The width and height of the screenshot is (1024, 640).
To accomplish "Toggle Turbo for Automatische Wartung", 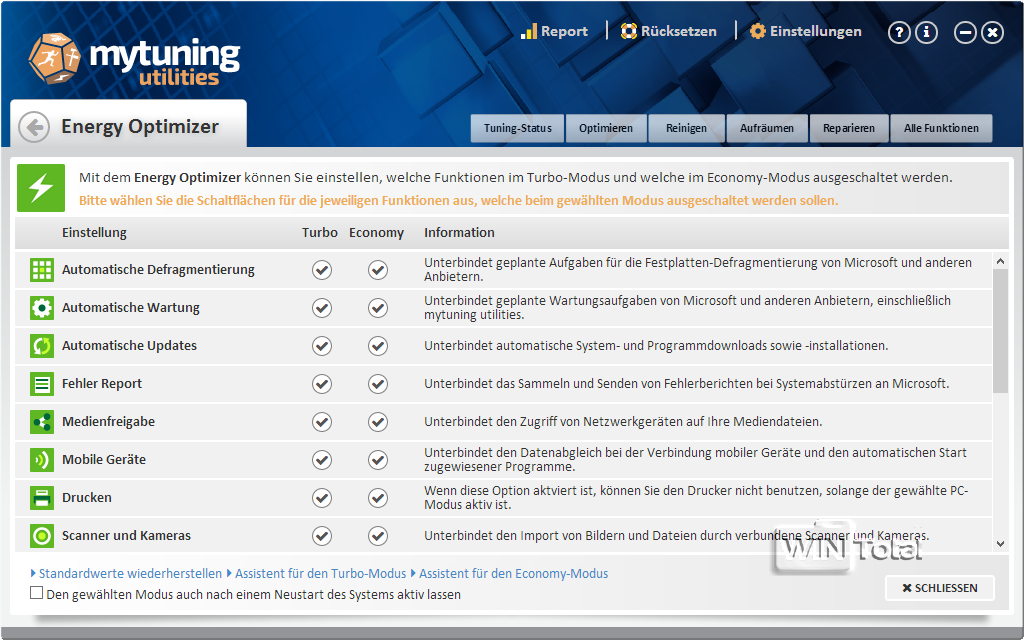I will point(321,308).
